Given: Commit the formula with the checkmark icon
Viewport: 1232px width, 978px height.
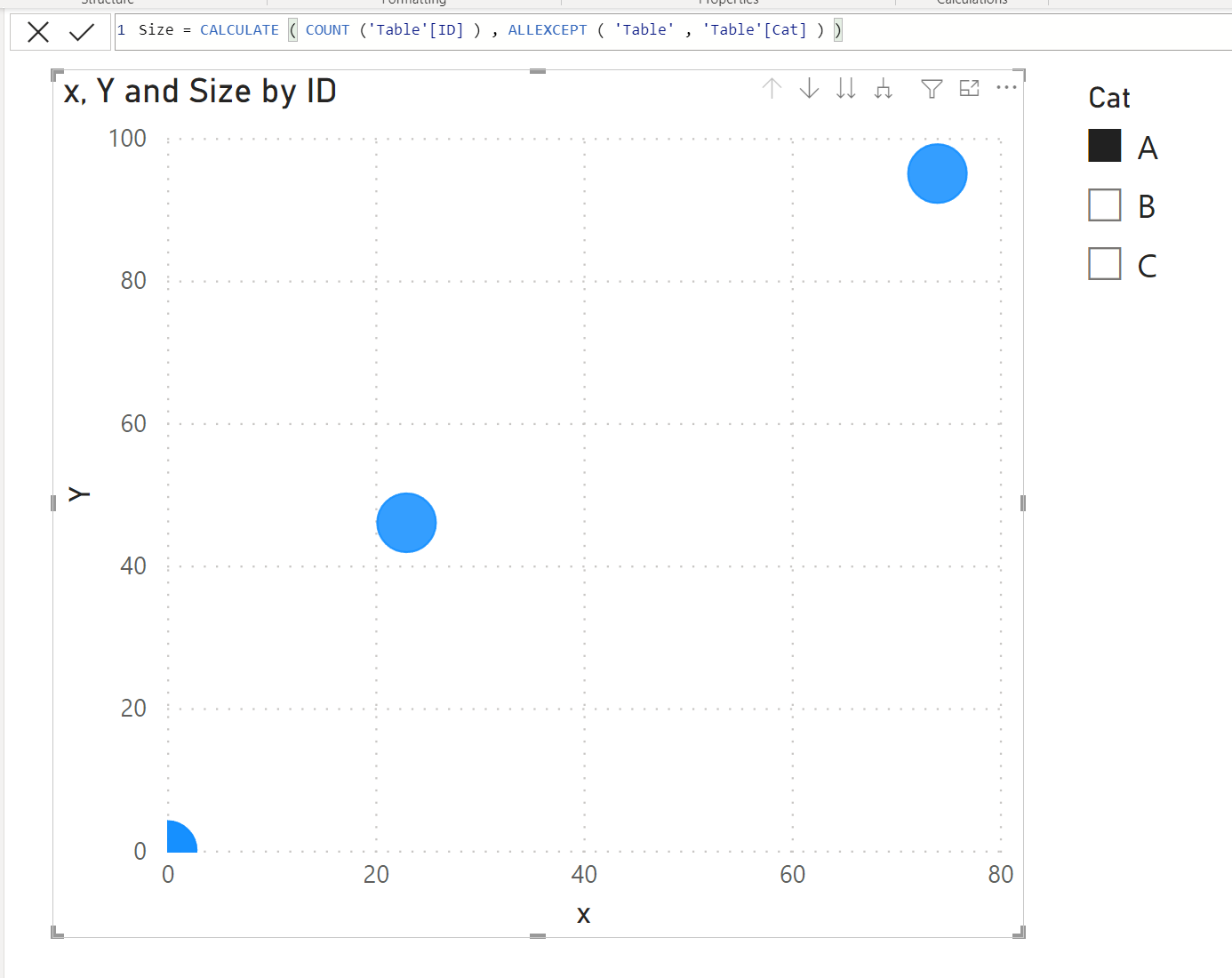Looking at the screenshot, I should coord(82,33).
